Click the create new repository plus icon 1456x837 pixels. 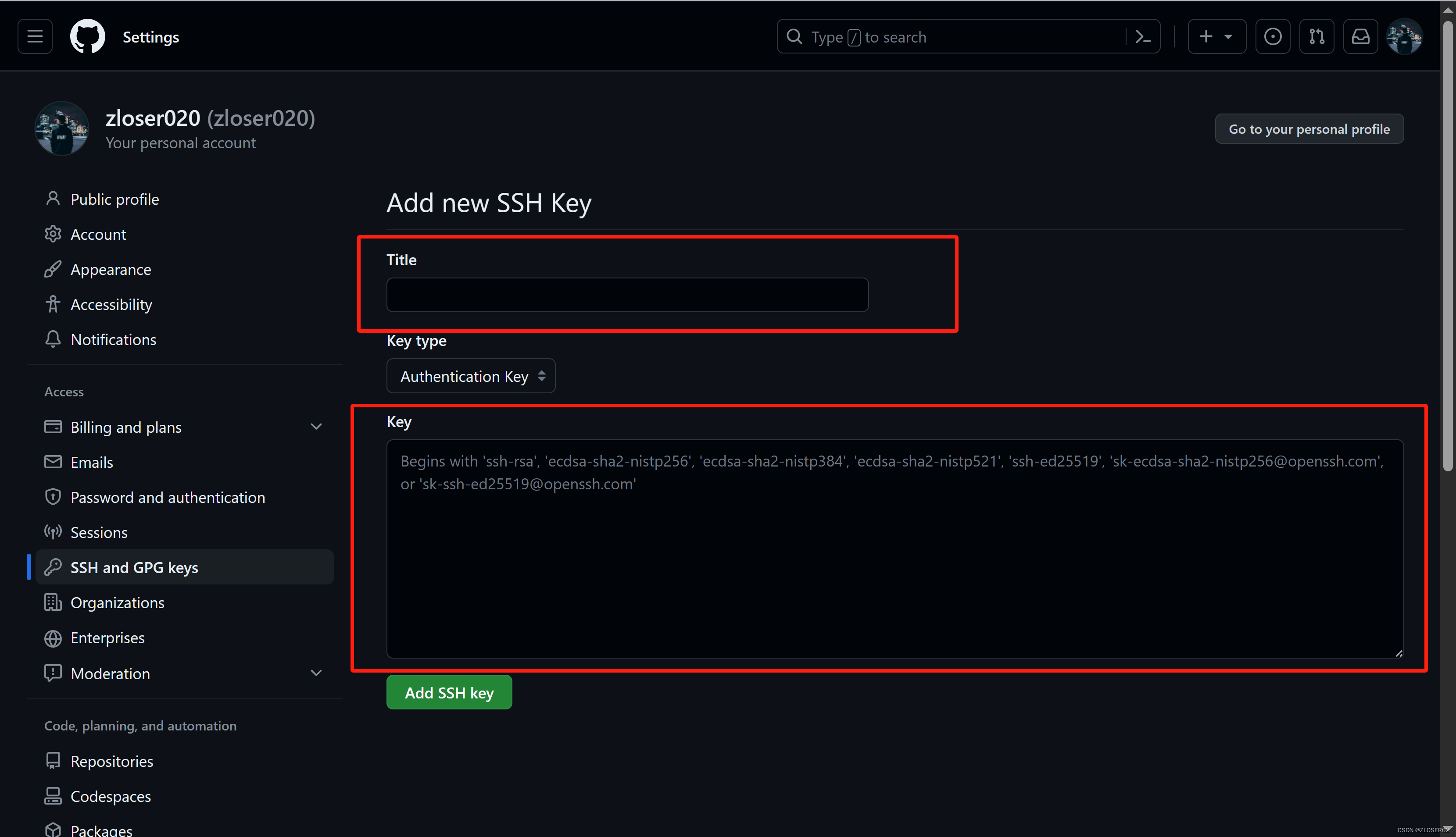[x=1206, y=37]
